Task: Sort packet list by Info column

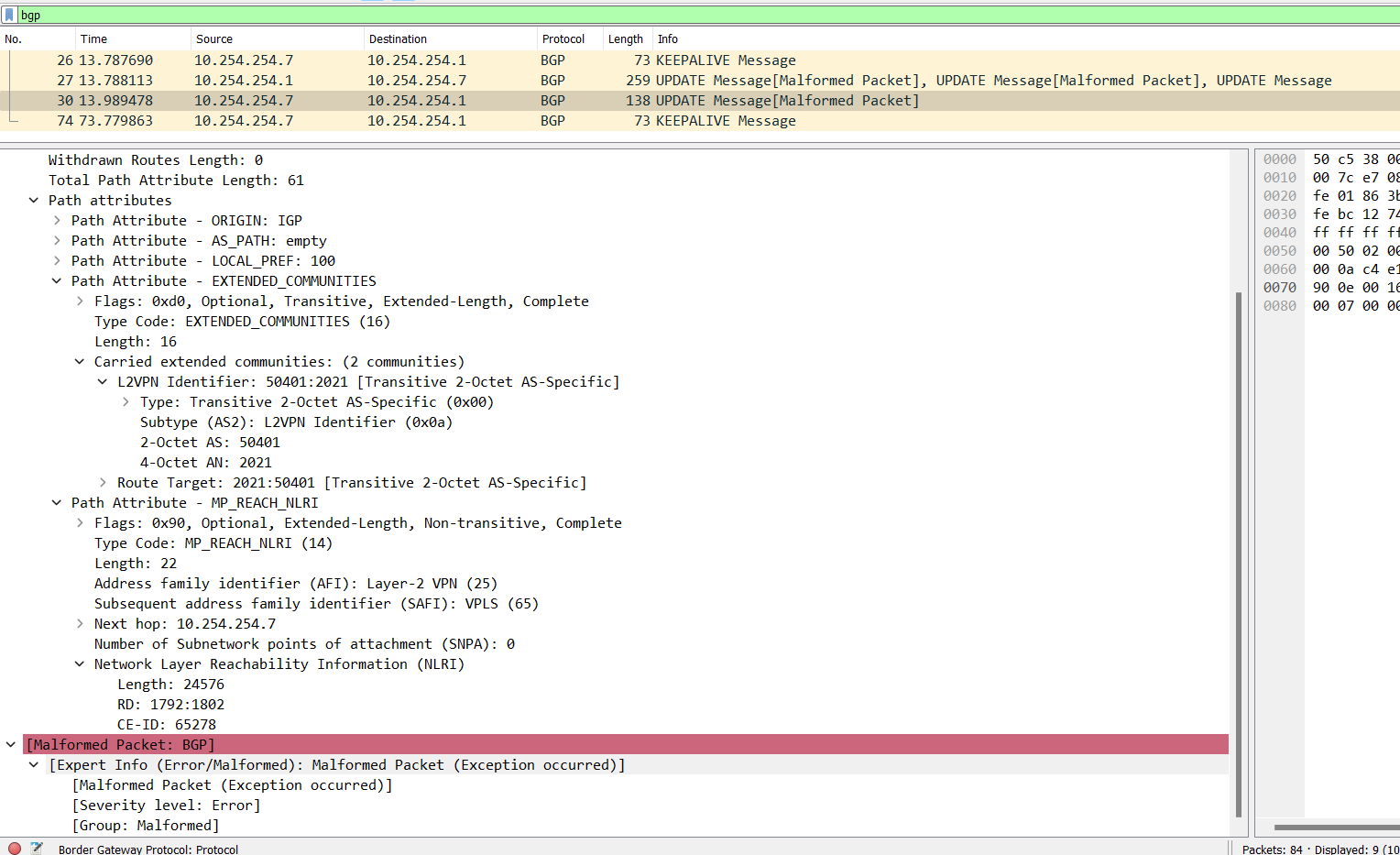Action: 1026,39
